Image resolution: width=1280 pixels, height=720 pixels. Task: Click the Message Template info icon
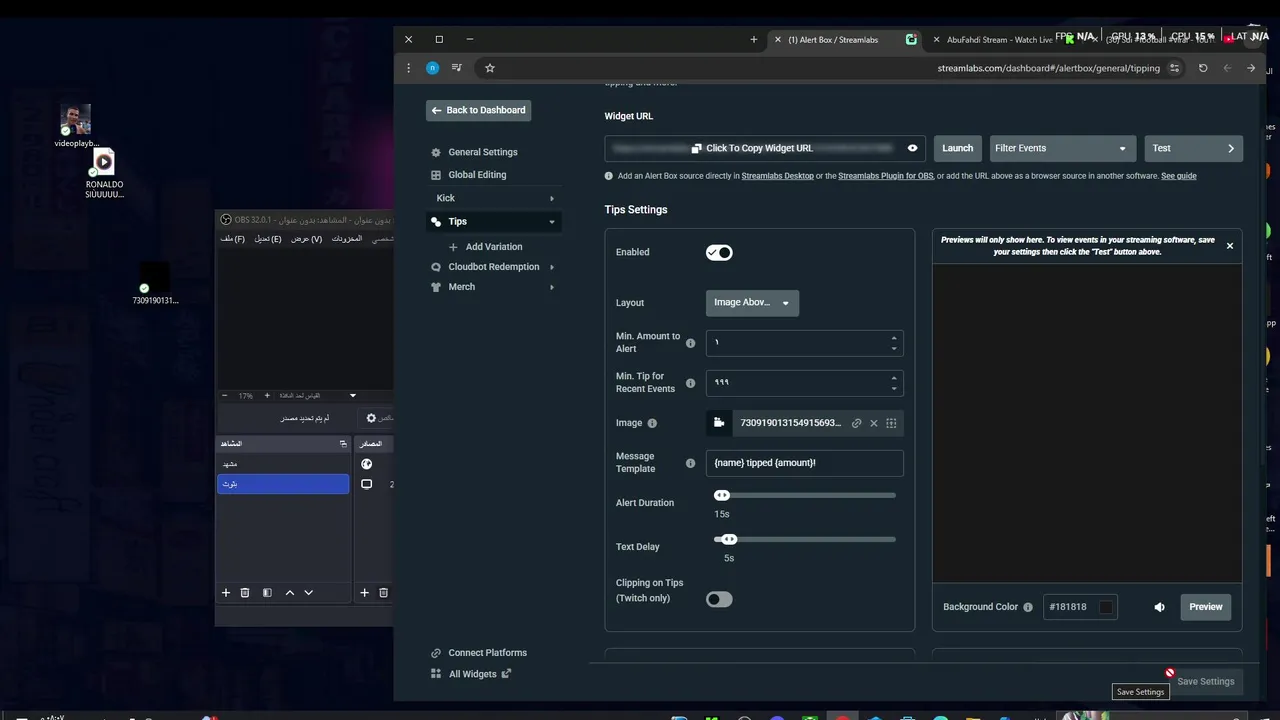click(690, 463)
